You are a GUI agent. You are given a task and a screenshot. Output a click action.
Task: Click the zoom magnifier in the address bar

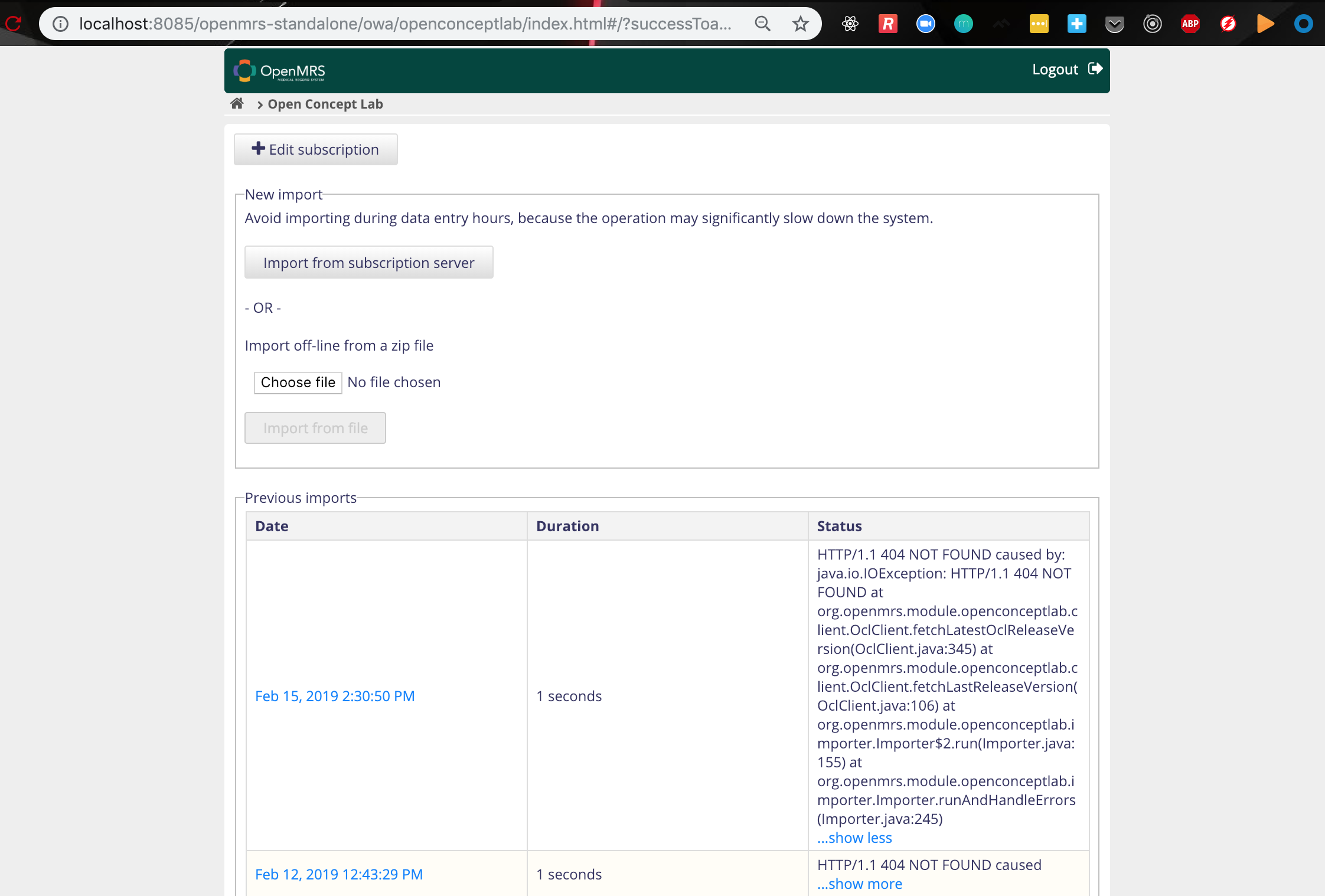(x=762, y=24)
